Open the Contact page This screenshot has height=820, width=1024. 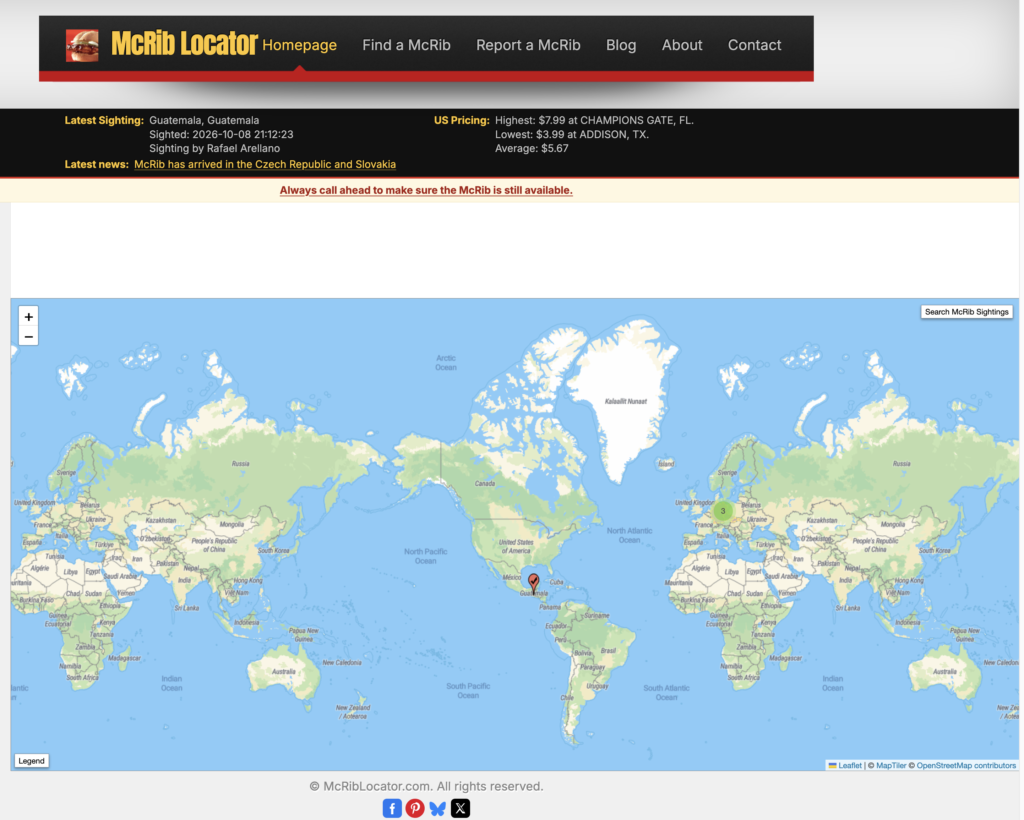click(x=754, y=45)
